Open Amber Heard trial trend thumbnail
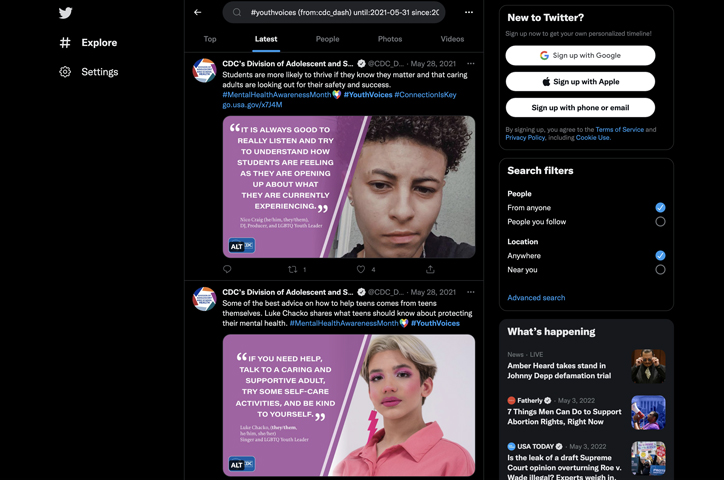Image resolution: width=724 pixels, height=480 pixels. pos(648,366)
